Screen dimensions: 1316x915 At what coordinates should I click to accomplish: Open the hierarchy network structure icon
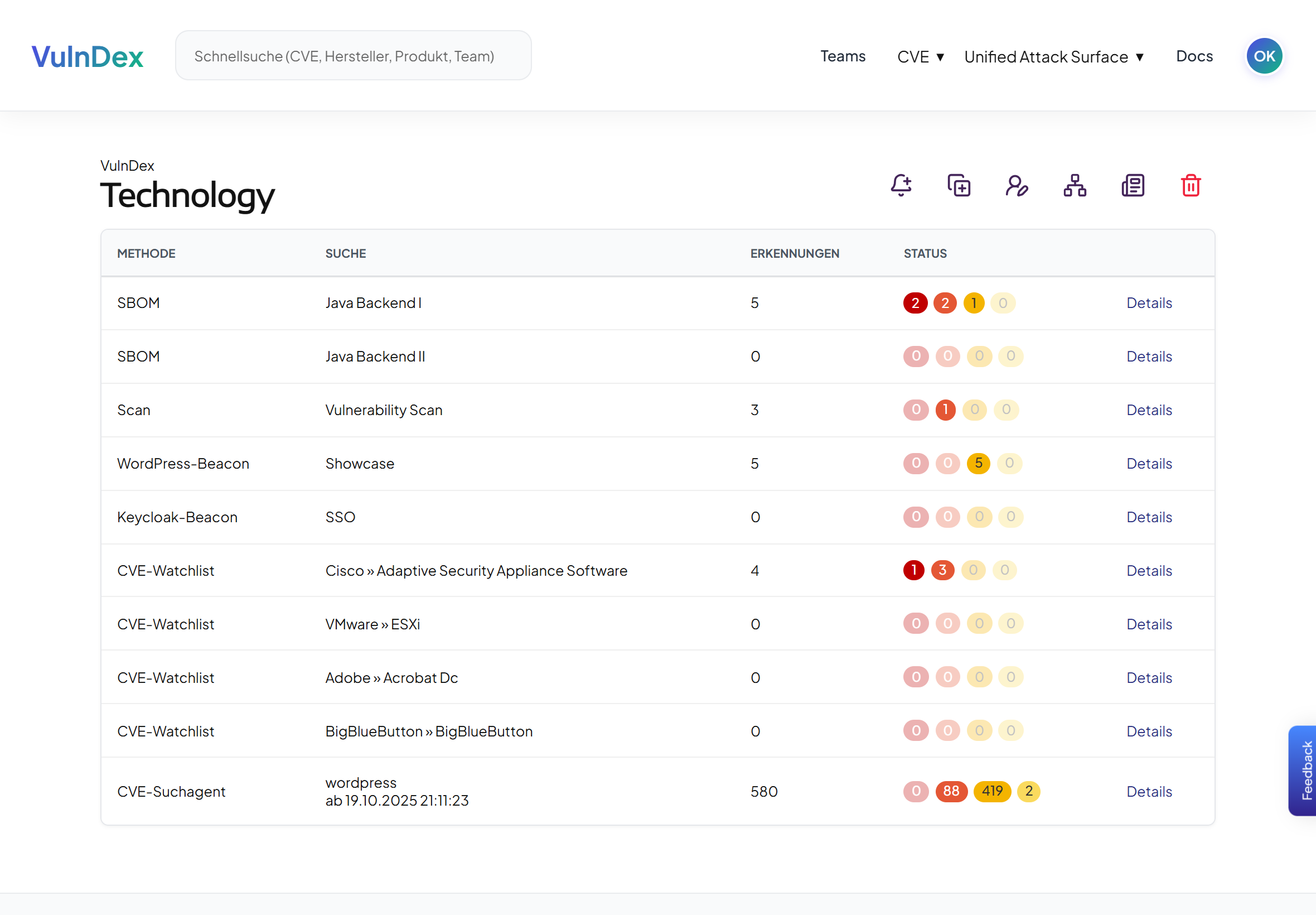pos(1075,185)
